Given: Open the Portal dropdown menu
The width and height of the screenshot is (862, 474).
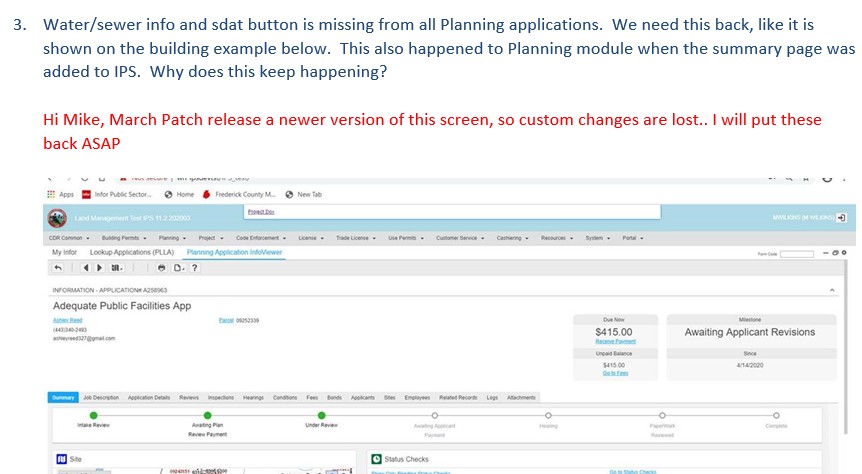Looking at the screenshot, I should point(633,238).
